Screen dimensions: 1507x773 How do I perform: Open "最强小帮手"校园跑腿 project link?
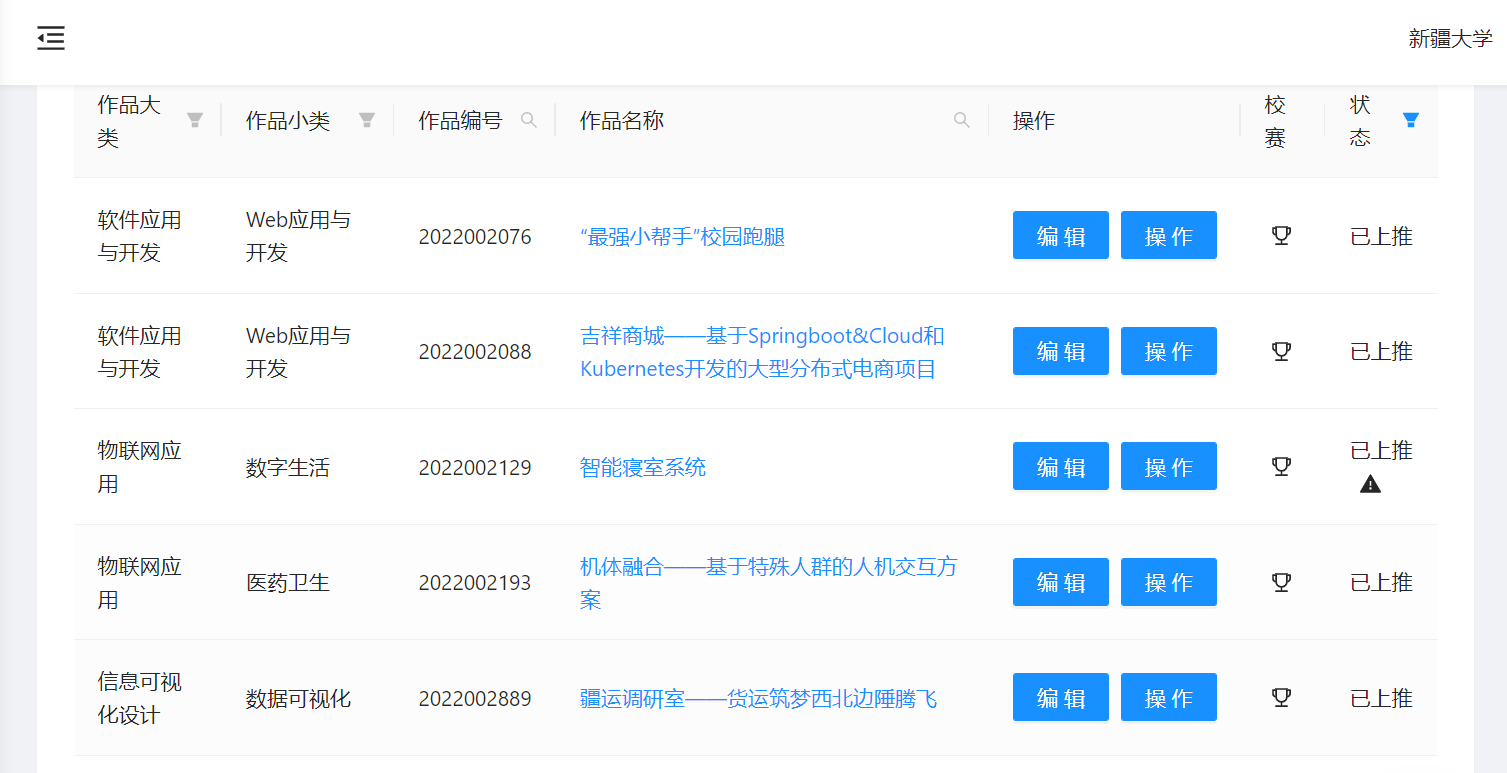[682, 237]
